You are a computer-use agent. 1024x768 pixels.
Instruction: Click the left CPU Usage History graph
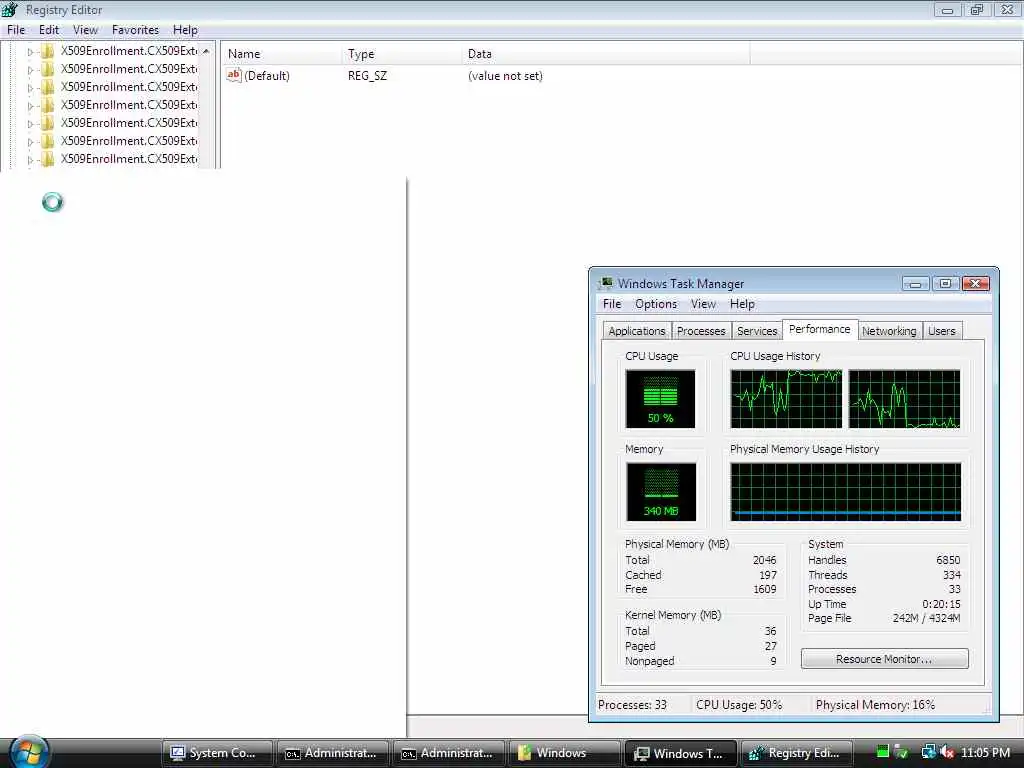tap(786, 398)
